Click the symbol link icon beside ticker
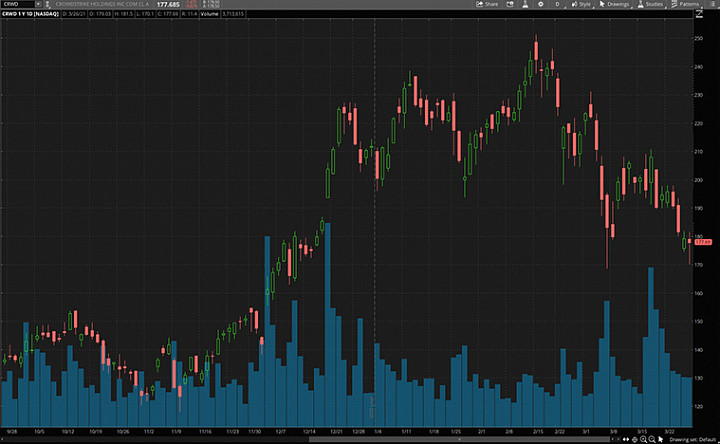 [x=47, y=4]
